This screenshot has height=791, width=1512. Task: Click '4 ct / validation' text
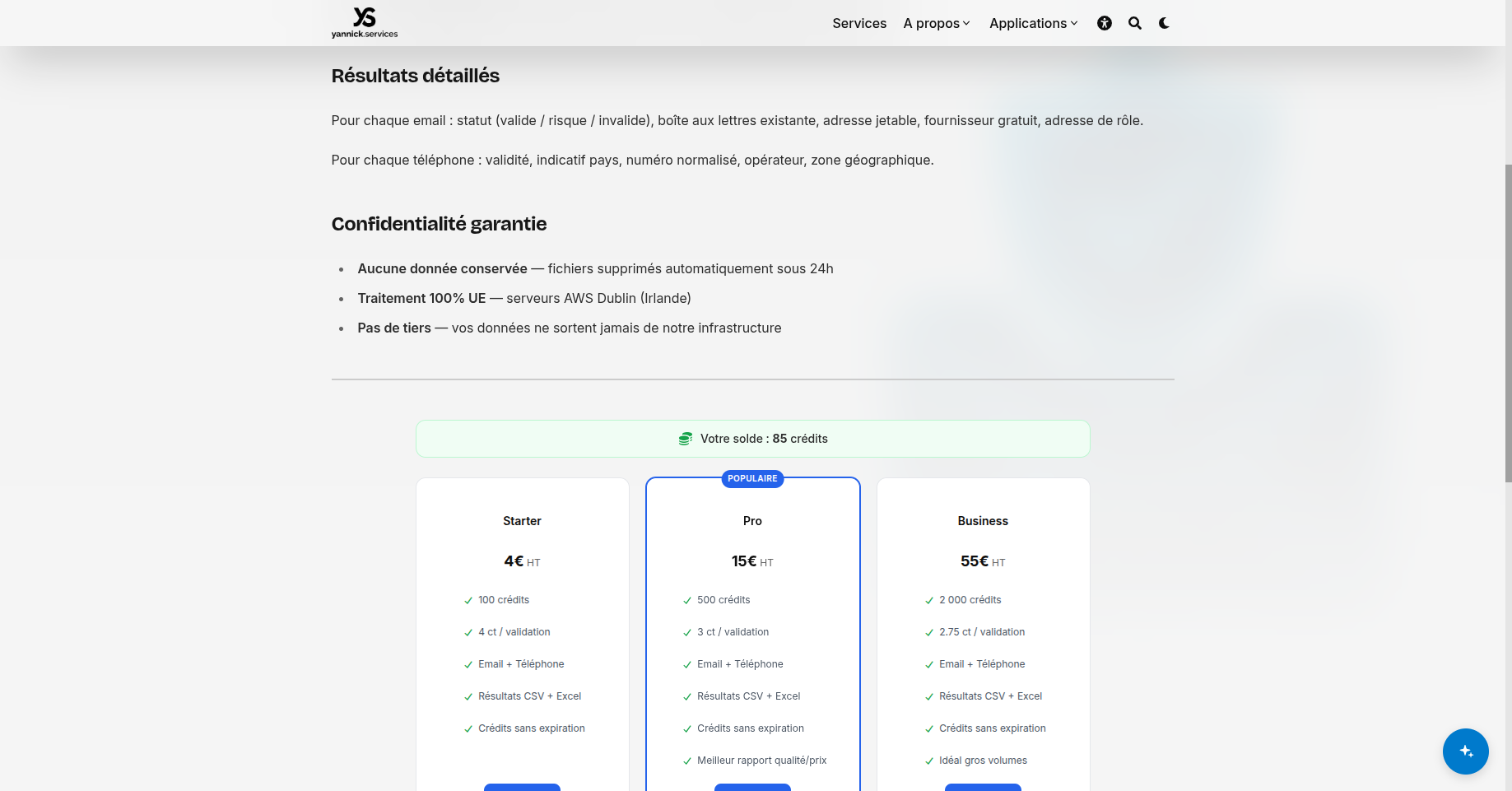point(514,632)
